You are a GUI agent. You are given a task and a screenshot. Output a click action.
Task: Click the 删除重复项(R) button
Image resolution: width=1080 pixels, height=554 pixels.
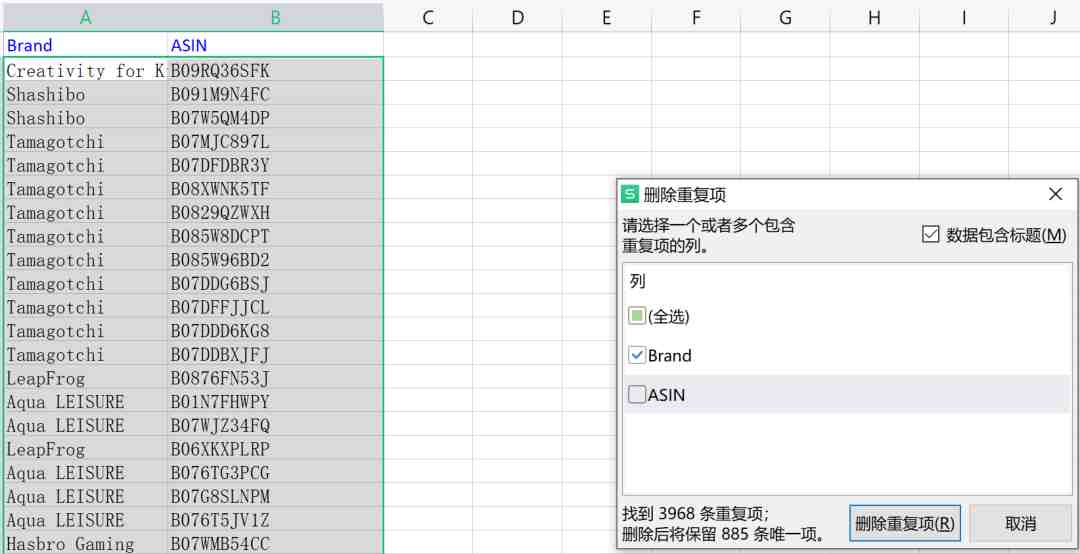point(905,524)
